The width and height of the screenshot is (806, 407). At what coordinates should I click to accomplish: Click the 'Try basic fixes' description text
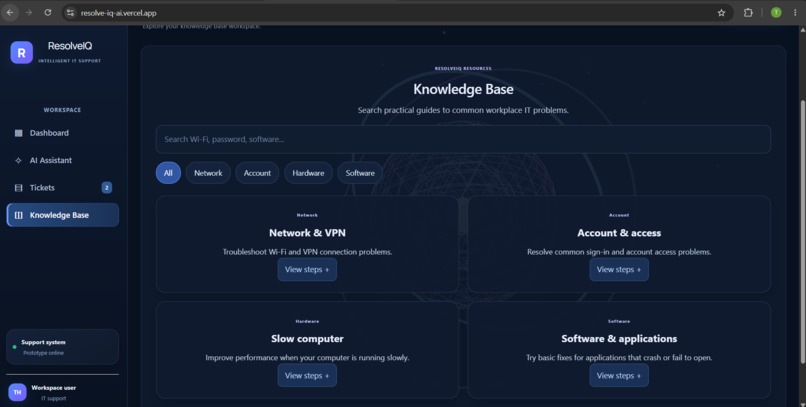pyautogui.click(x=619, y=358)
